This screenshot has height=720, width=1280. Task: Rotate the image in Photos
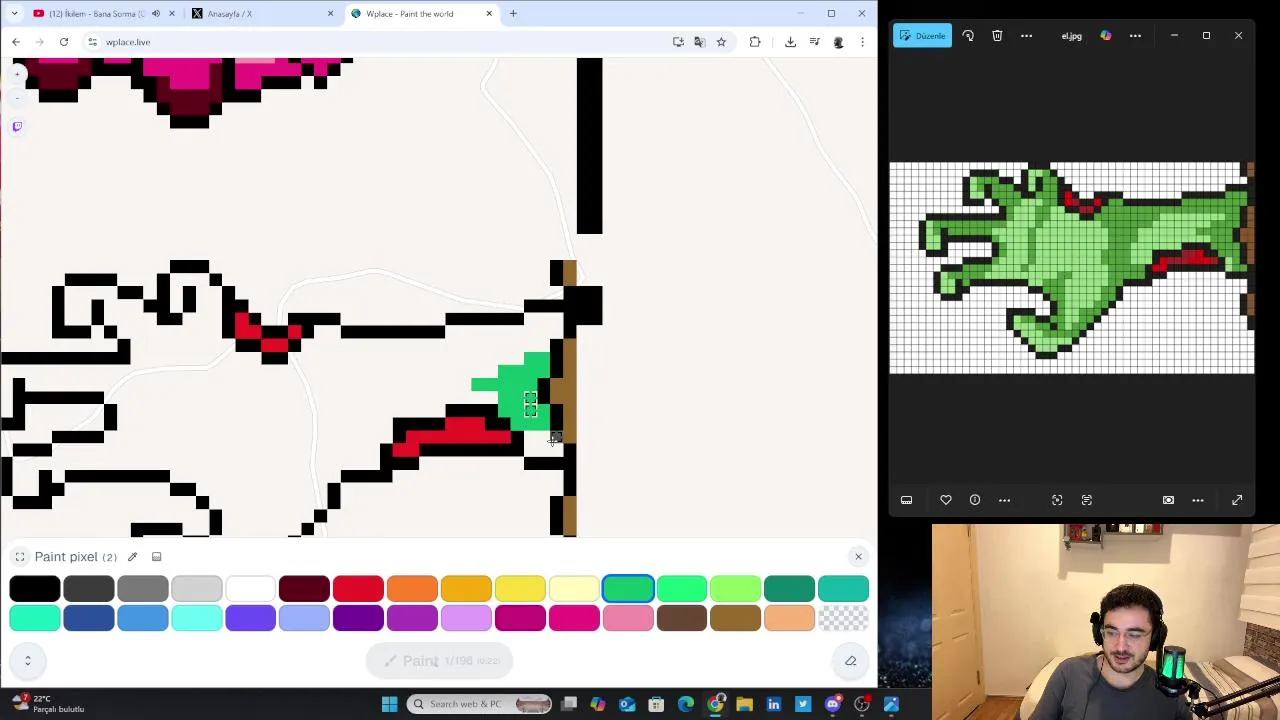point(968,36)
